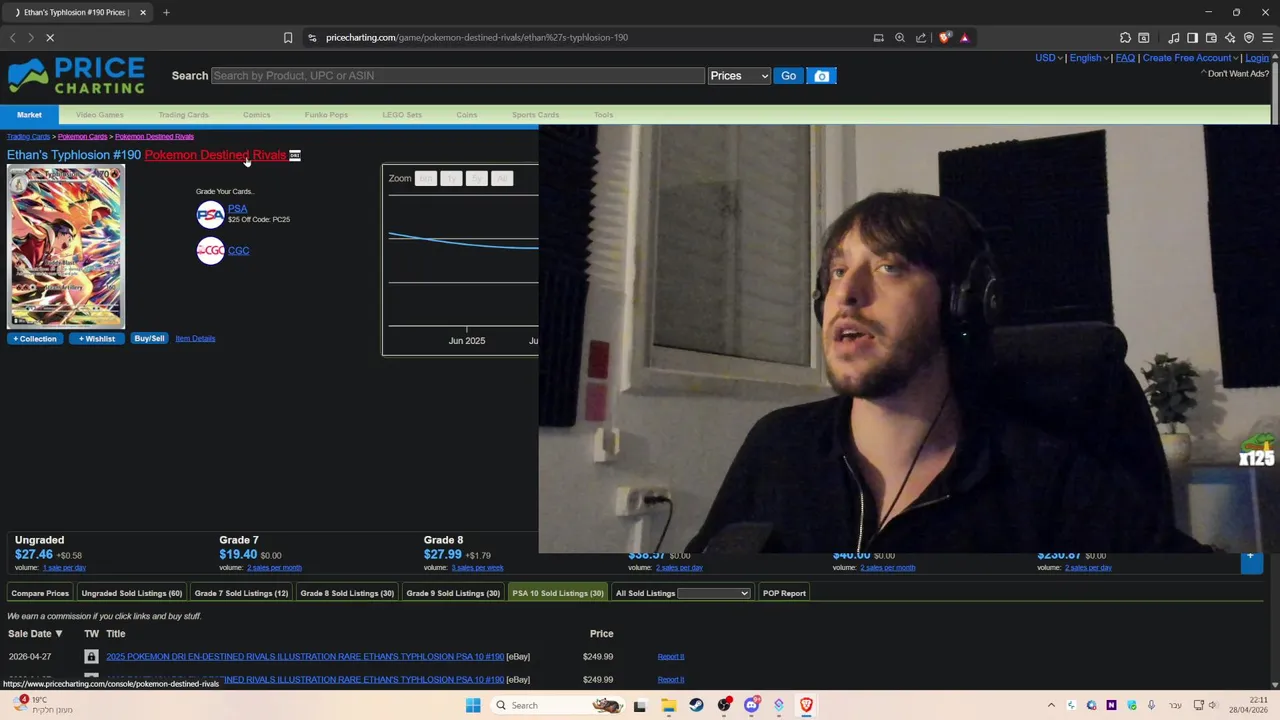Click the PriceCharting logo
The width and height of the screenshot is (1280, 720).
[x=76, y=76]
